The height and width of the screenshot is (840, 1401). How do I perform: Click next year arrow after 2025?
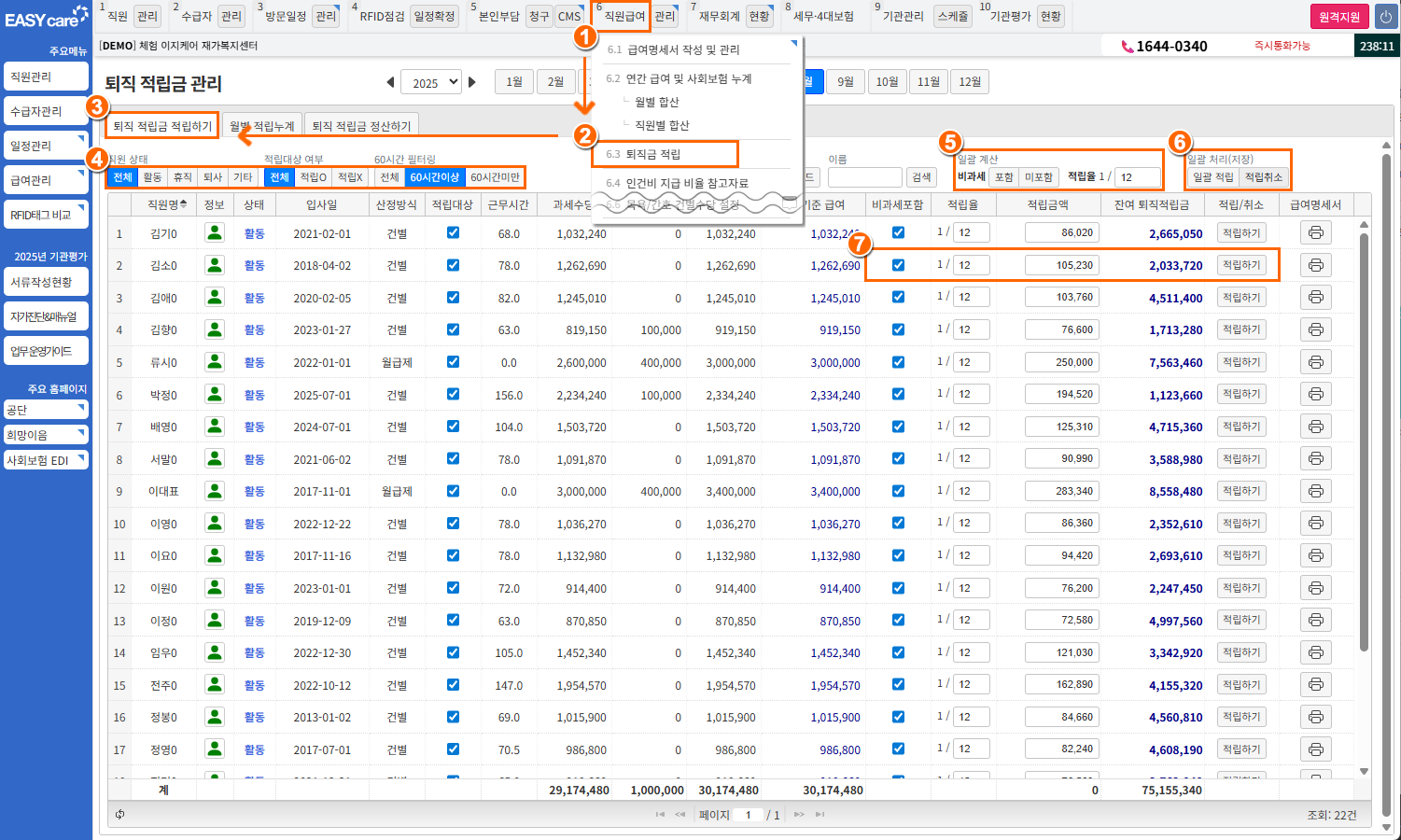(472, 82)
